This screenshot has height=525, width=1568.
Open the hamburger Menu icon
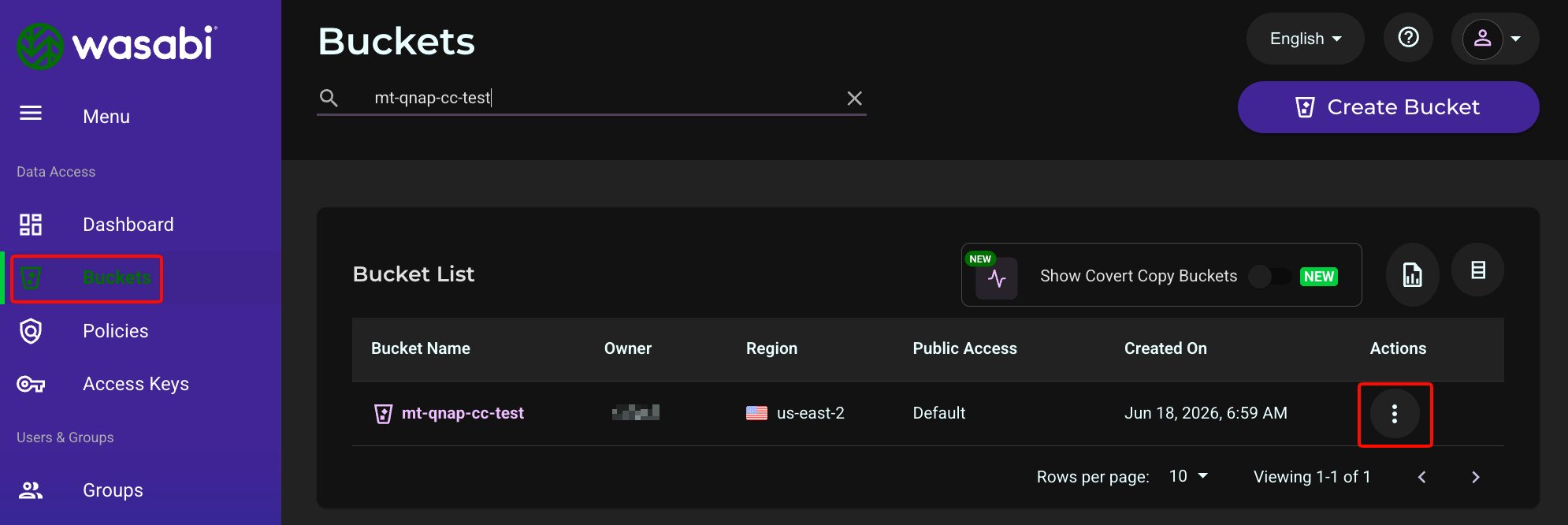pos(31,114)
